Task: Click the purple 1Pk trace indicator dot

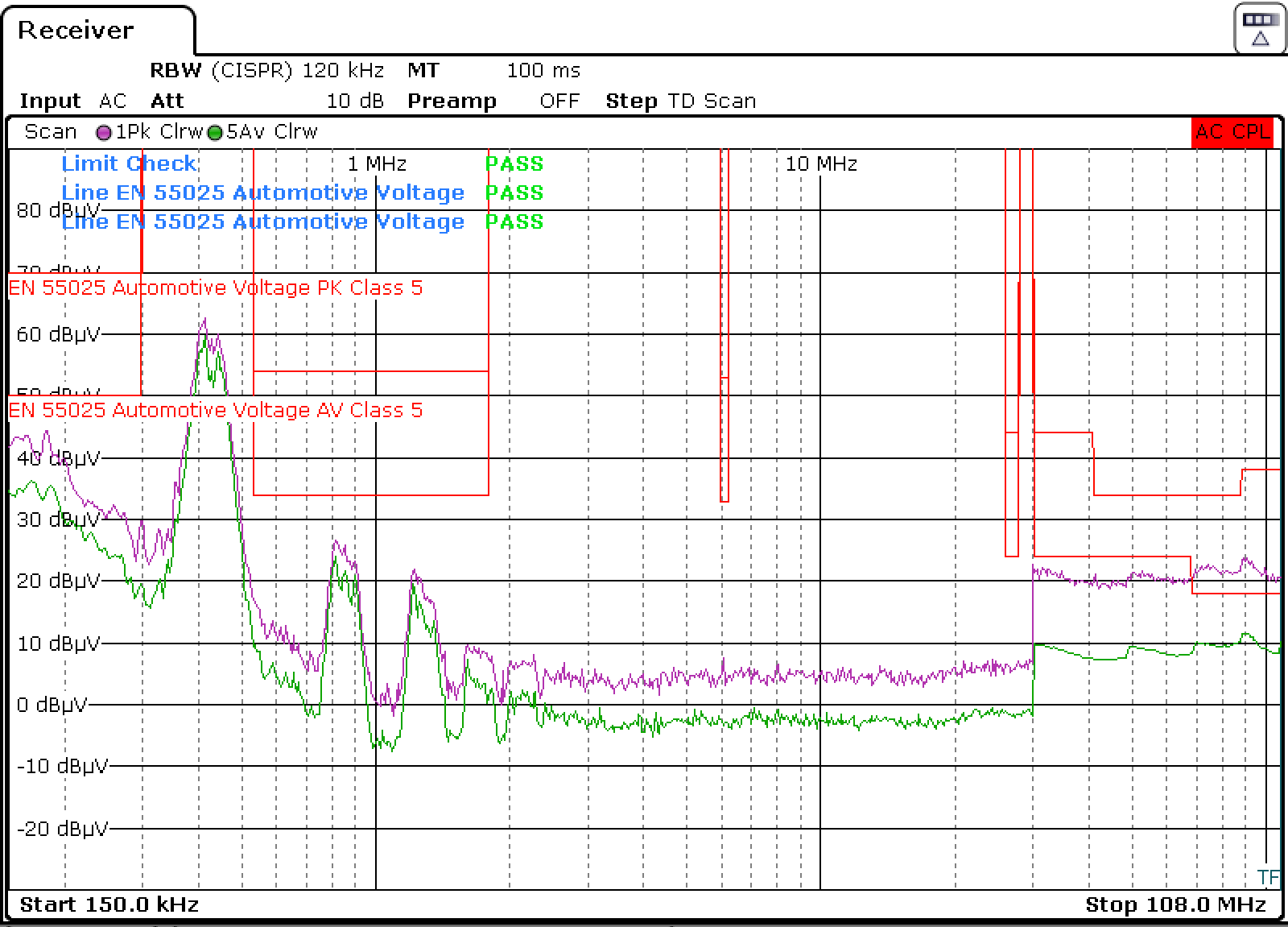Action: point(103,131)
